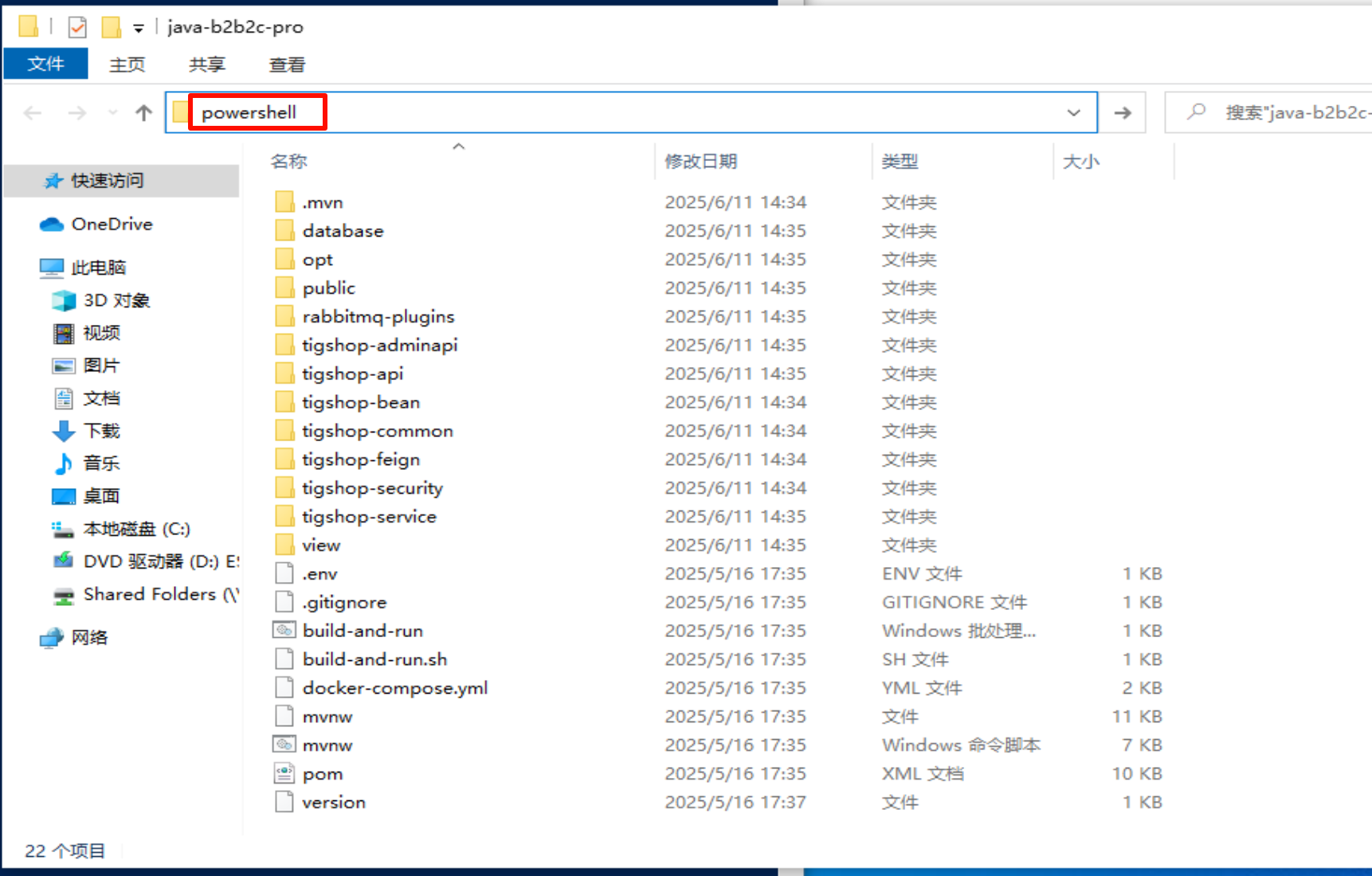Select the view folder icon

pos(284,546)
